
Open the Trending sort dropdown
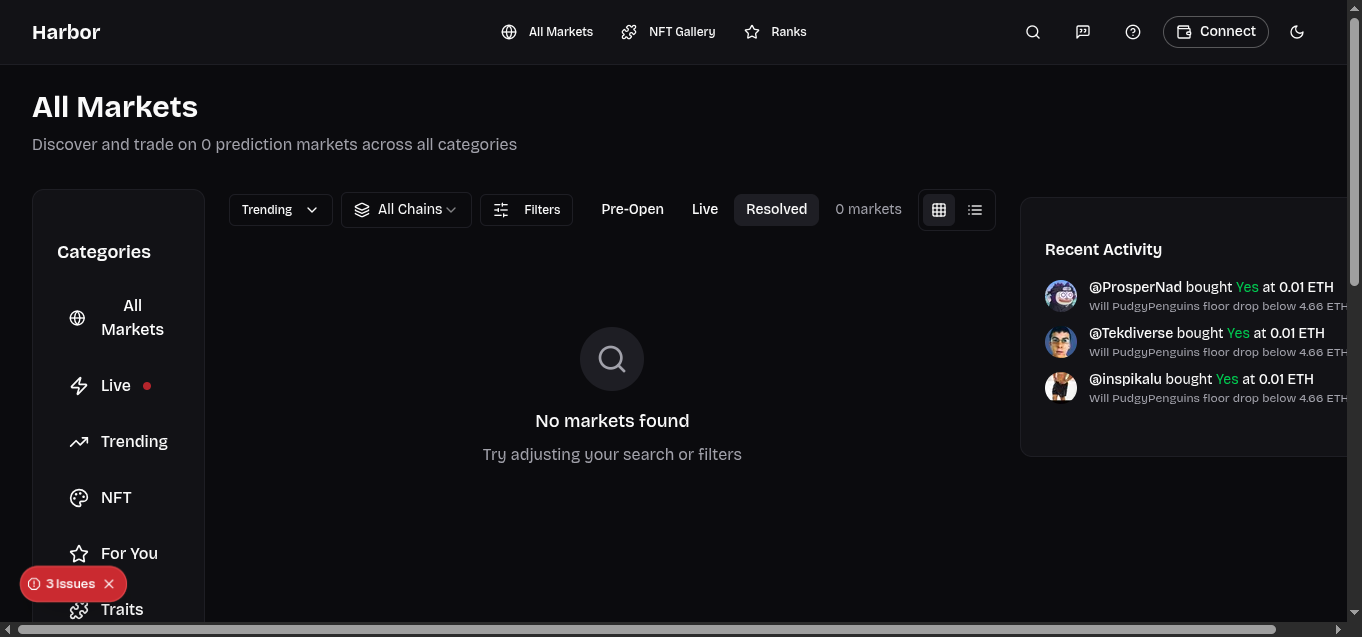[280, 209]
